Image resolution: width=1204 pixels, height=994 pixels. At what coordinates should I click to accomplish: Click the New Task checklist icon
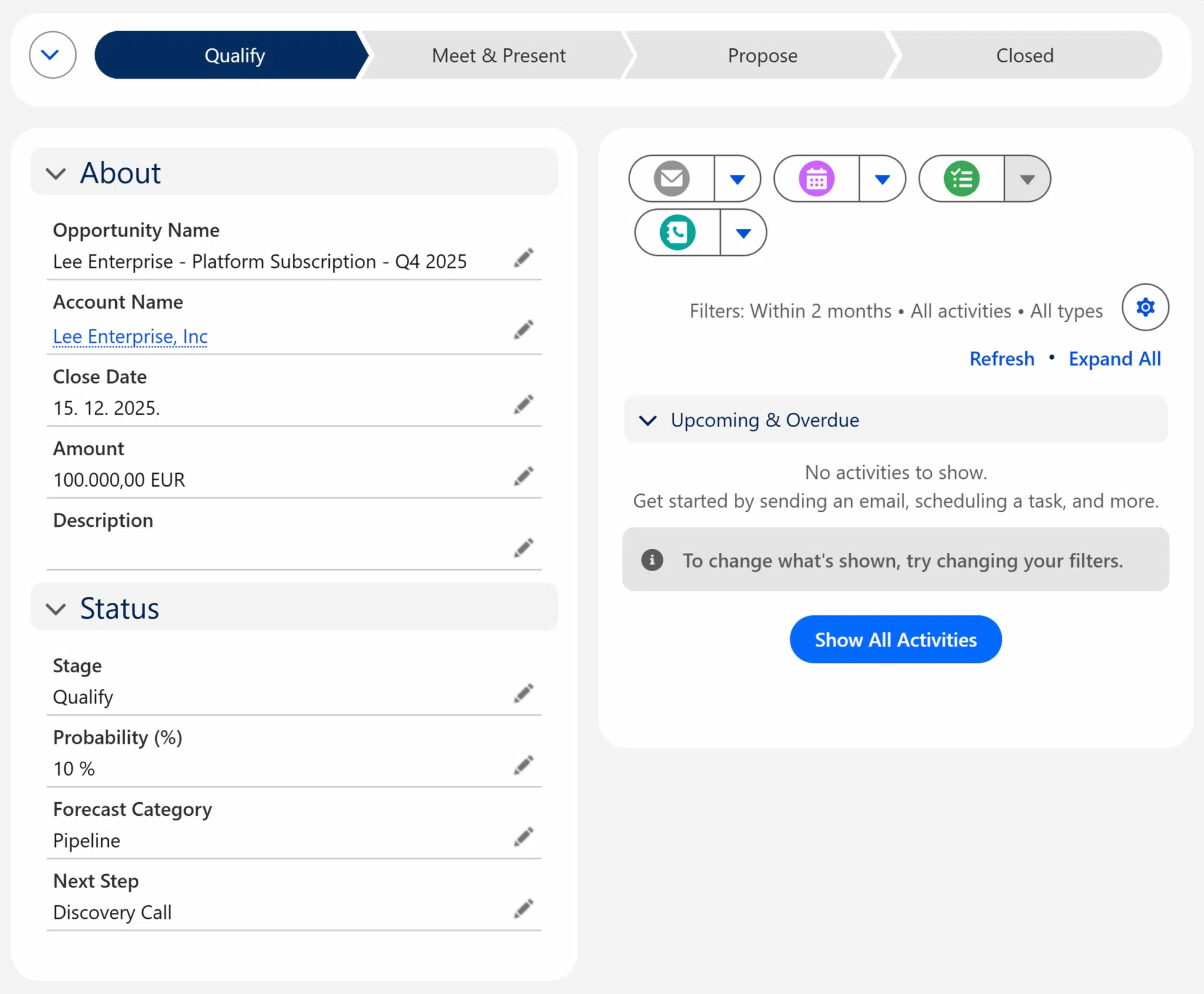pos(961,178)
